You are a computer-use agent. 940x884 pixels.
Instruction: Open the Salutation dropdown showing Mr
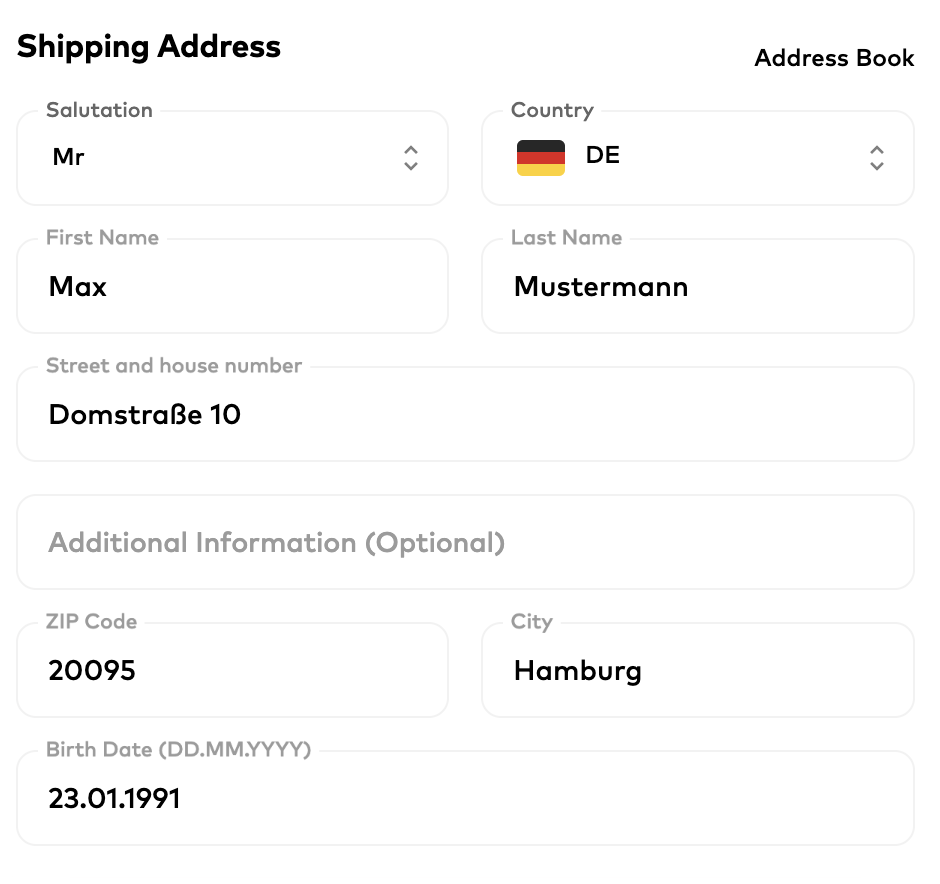pos(232,158)
